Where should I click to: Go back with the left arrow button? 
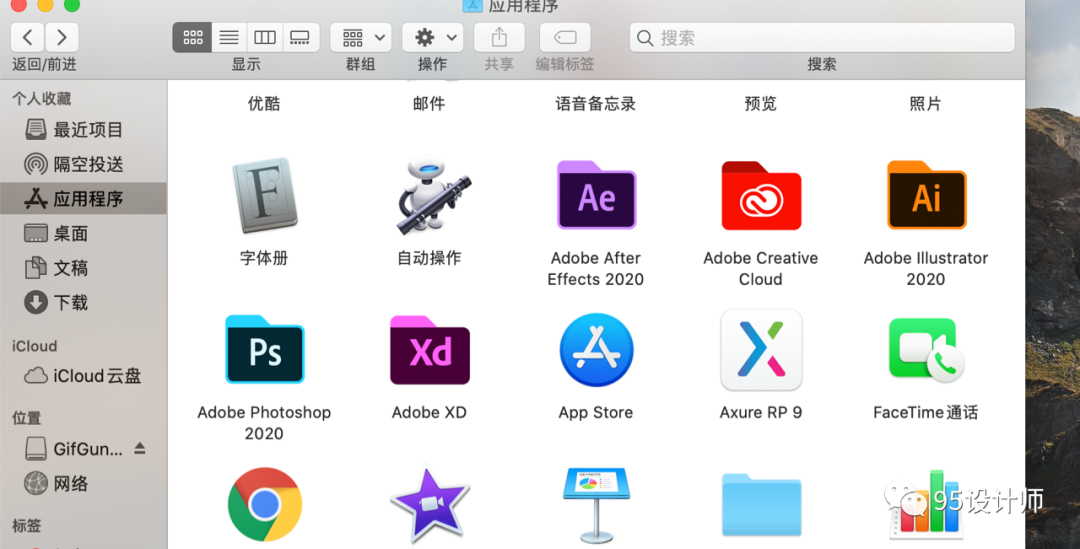[x=28, y=37]
